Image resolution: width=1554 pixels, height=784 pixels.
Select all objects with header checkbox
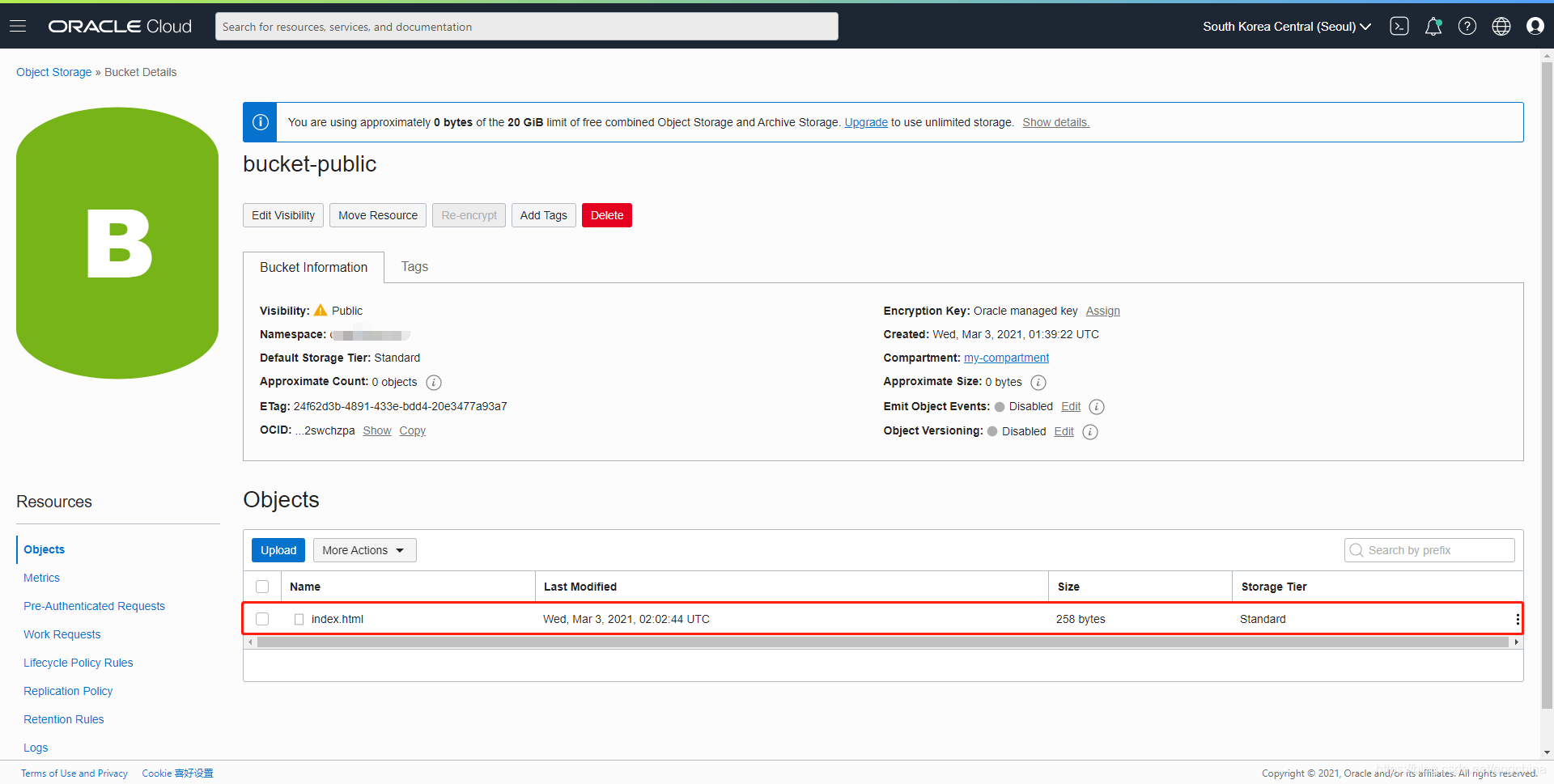[262, 587]
